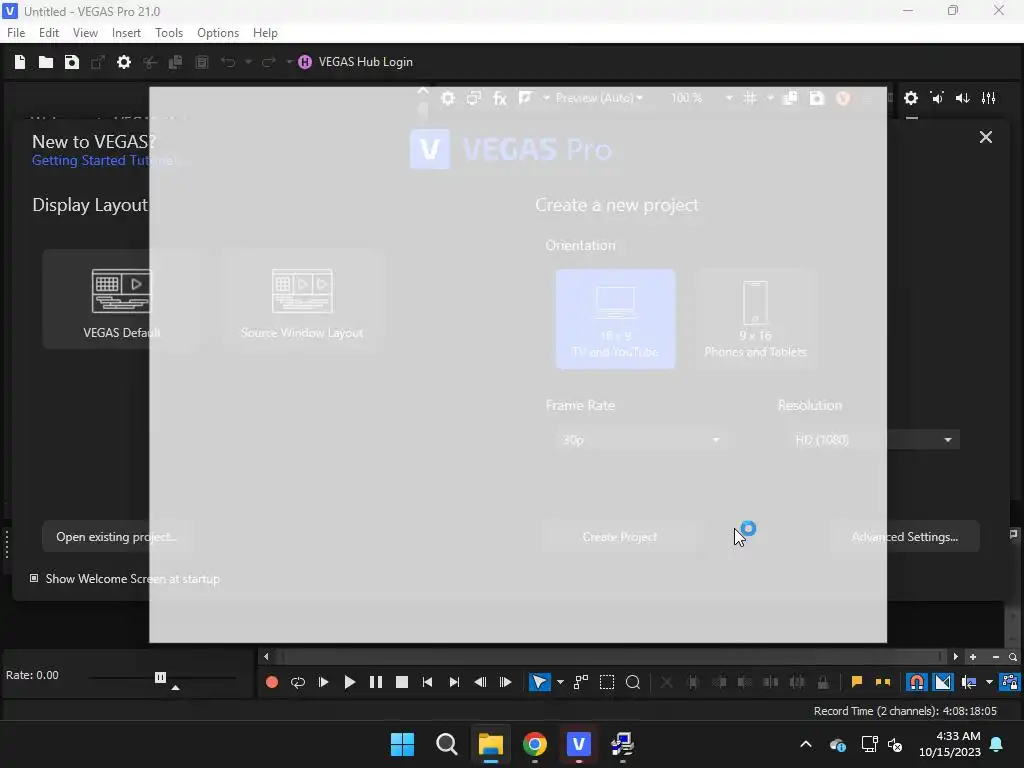This screenshot has width=1024, height=768.
Task: Expand the Normal Edit tool options arrow
Action: click(560, 682)
